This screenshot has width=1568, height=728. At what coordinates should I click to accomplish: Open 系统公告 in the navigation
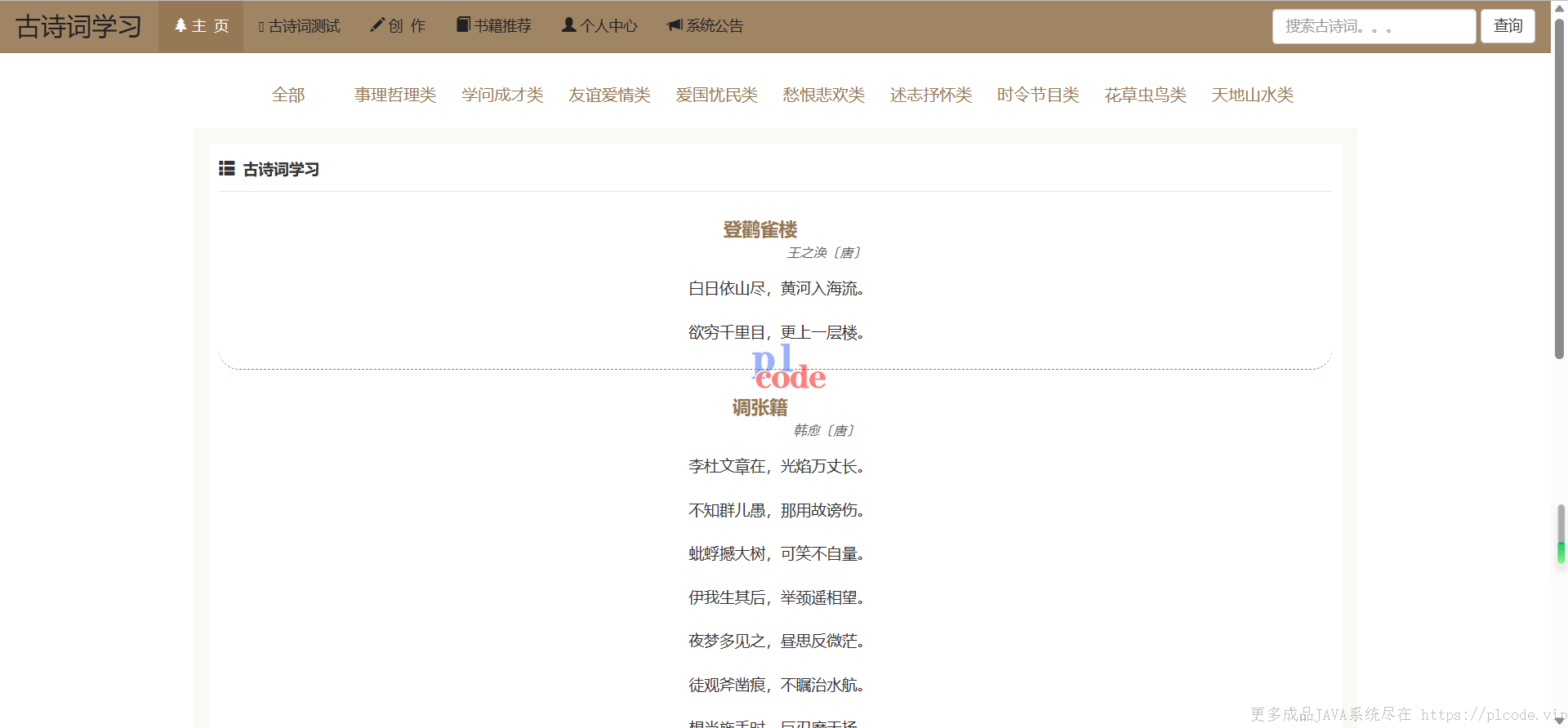[x=715, y=26]
